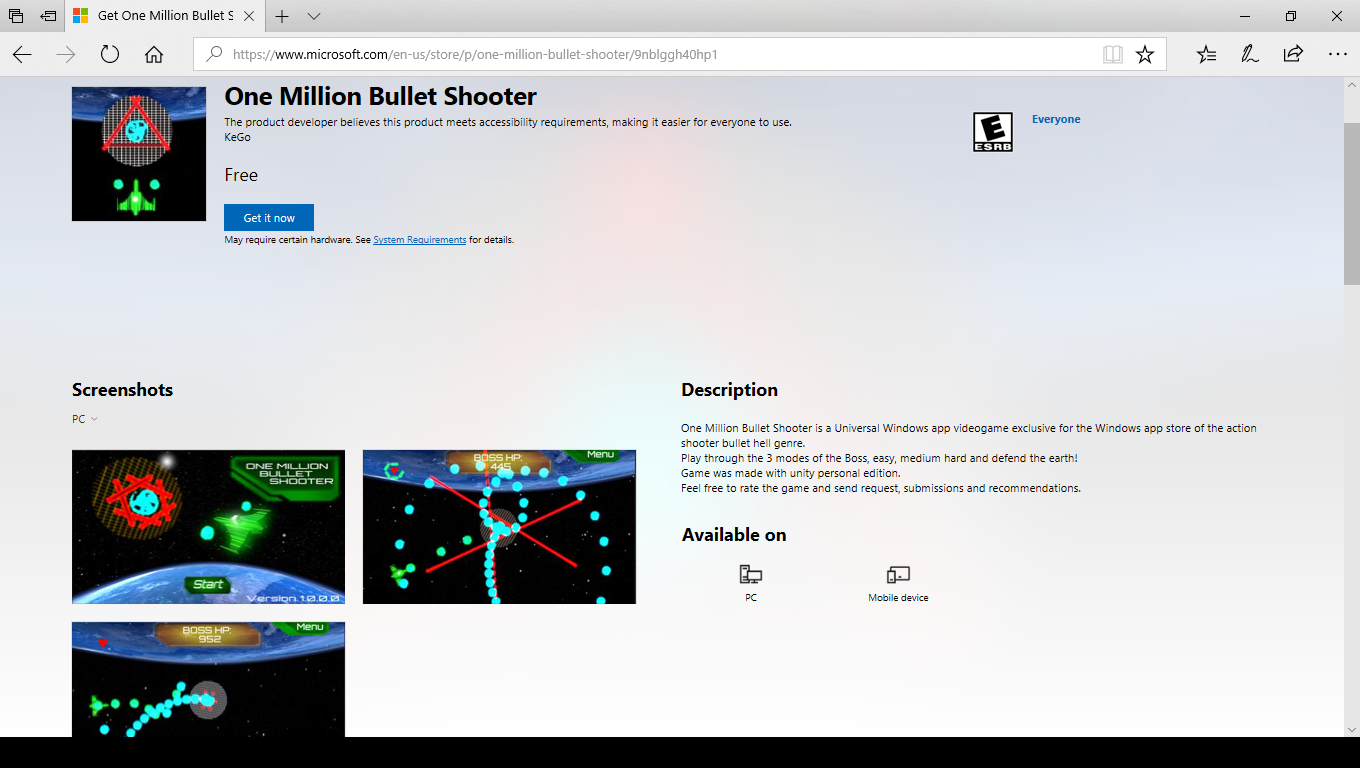The height and width of the screenshot is (768, 1360).
Task: Click the Free price label
Action: (241, 175)
